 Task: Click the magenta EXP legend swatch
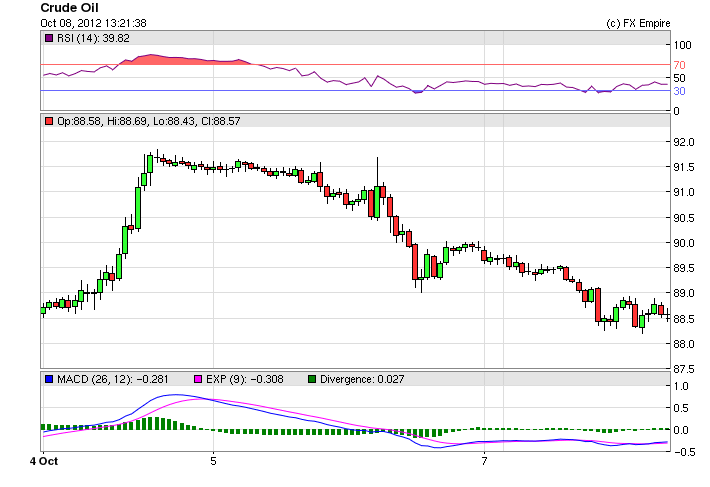[198, 379]
